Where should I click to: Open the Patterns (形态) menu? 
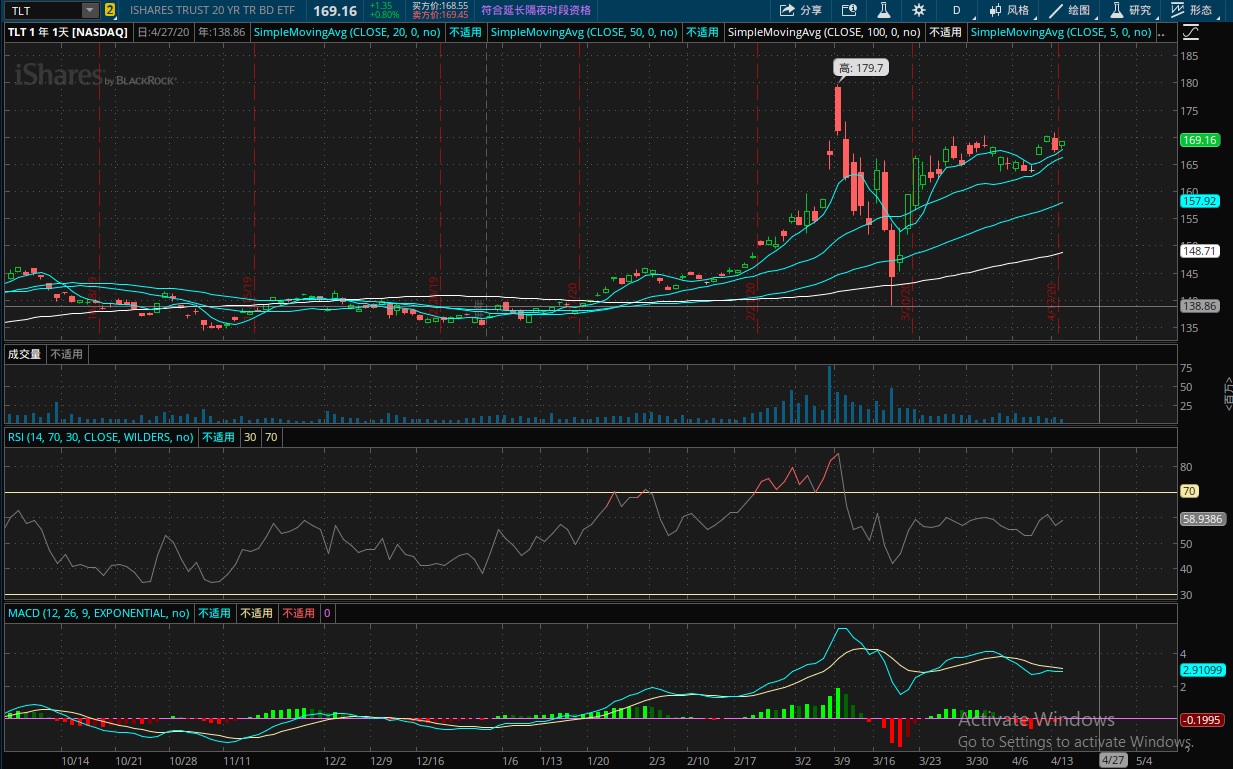(1192, 10)
